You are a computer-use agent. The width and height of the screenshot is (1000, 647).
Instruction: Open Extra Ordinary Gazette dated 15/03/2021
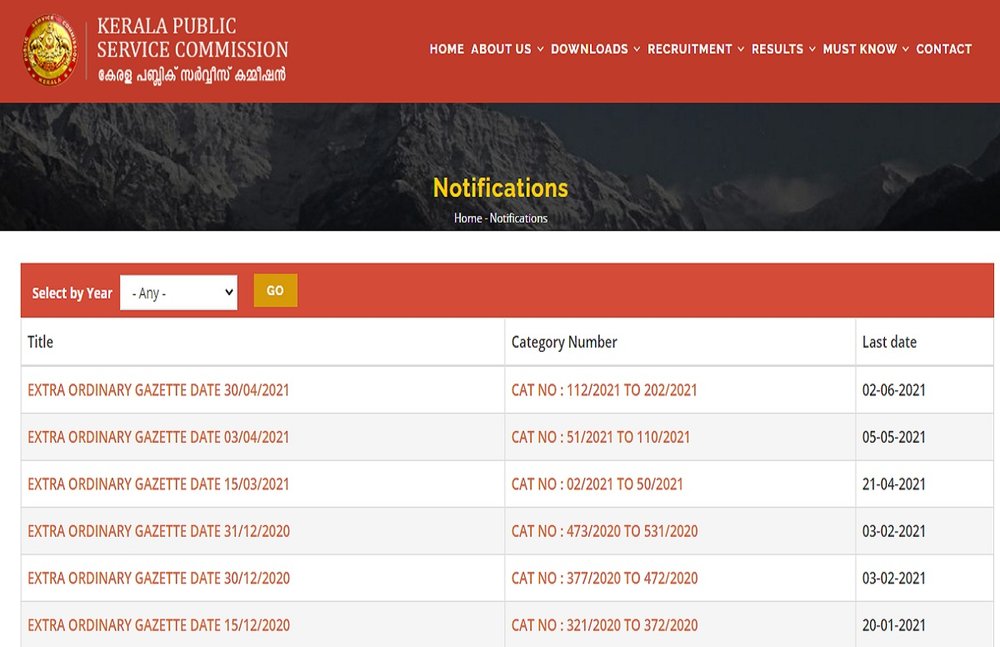coord(158,484)
